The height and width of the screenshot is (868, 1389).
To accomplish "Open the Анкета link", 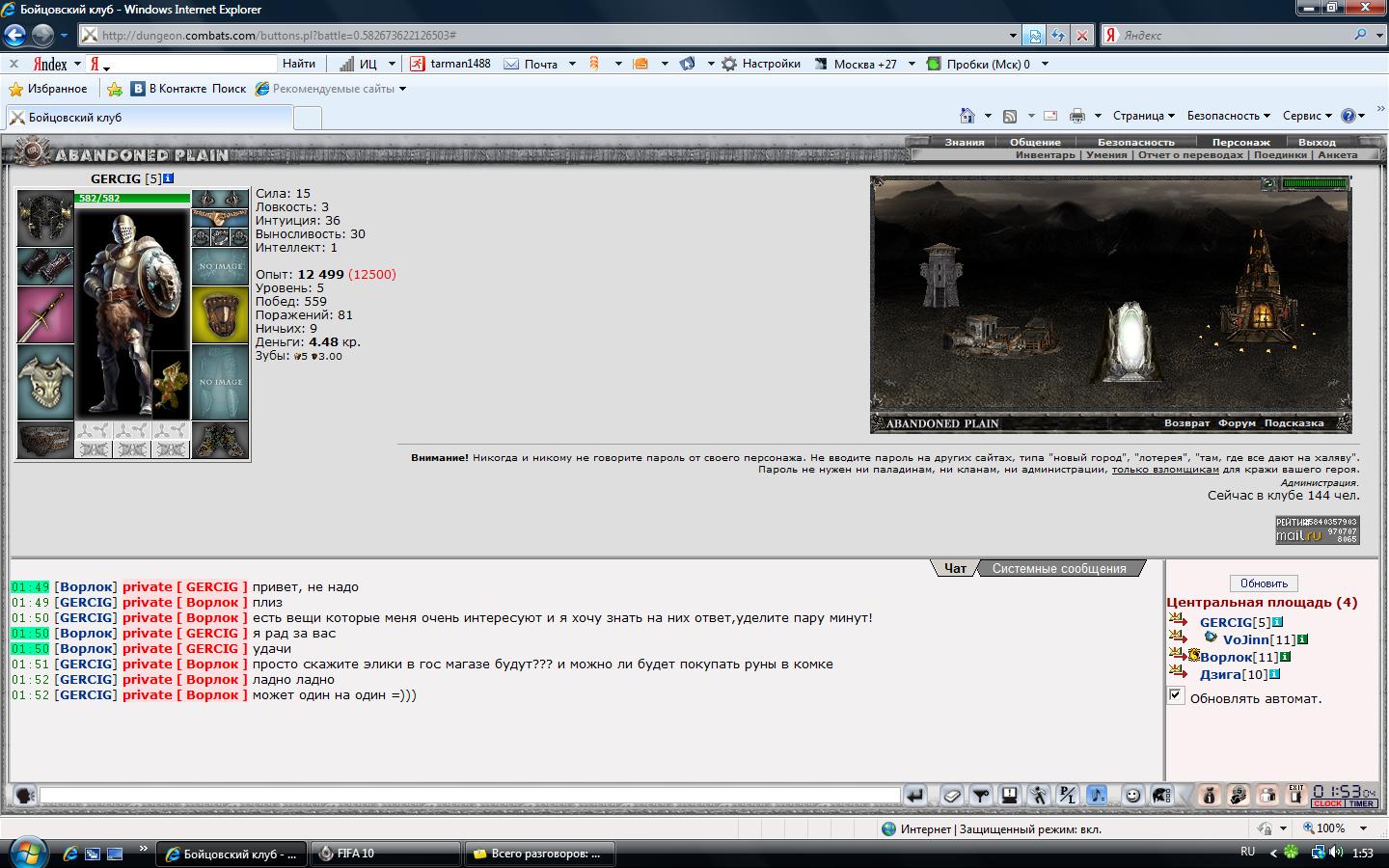I will click(1338, 154).
